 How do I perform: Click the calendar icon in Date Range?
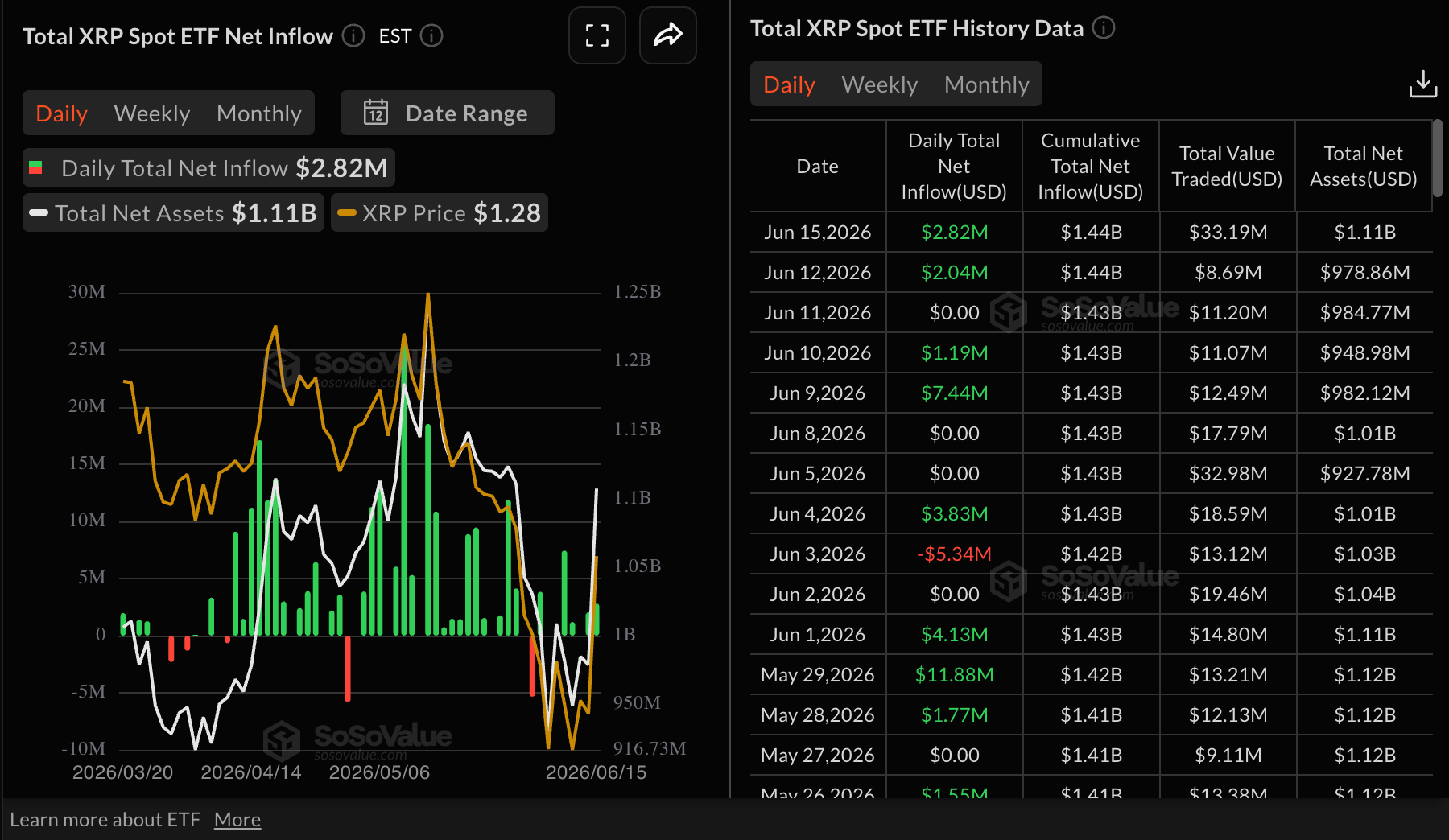click(x=376, y=113)
